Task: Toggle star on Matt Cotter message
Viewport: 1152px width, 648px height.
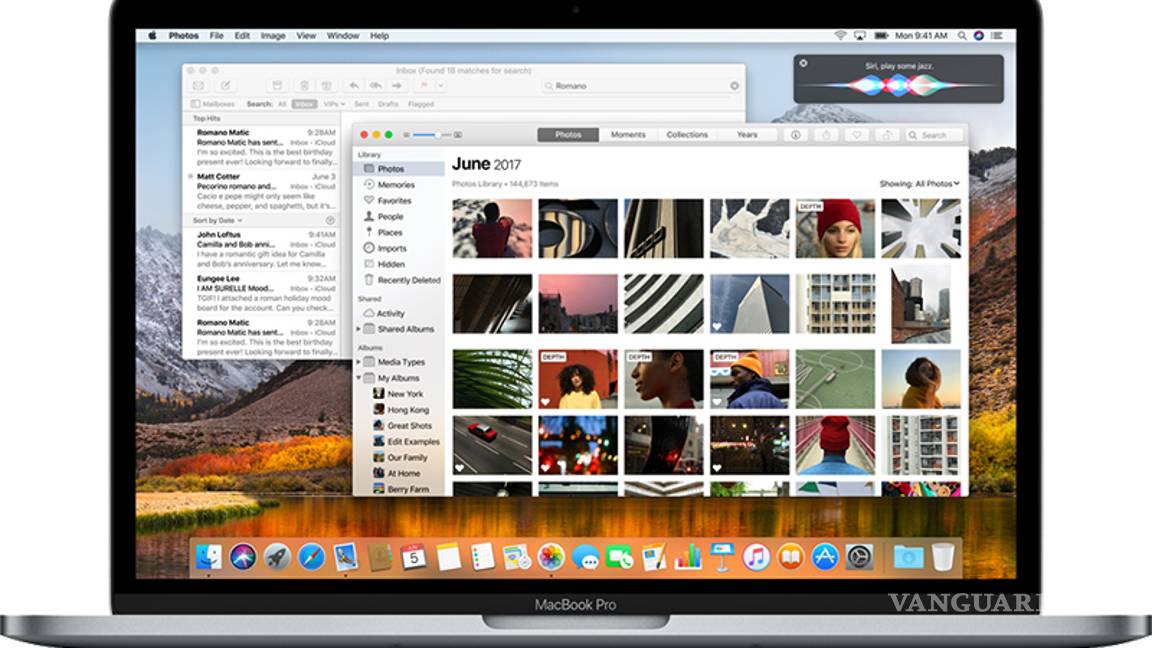Action: 191,176
